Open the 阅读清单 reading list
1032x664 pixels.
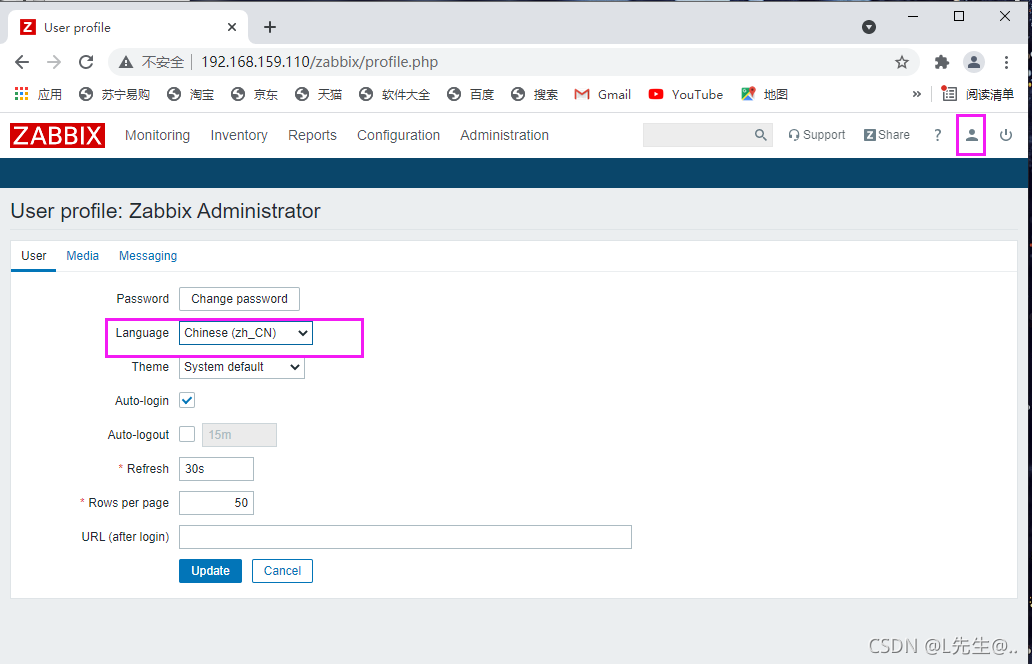977,94
